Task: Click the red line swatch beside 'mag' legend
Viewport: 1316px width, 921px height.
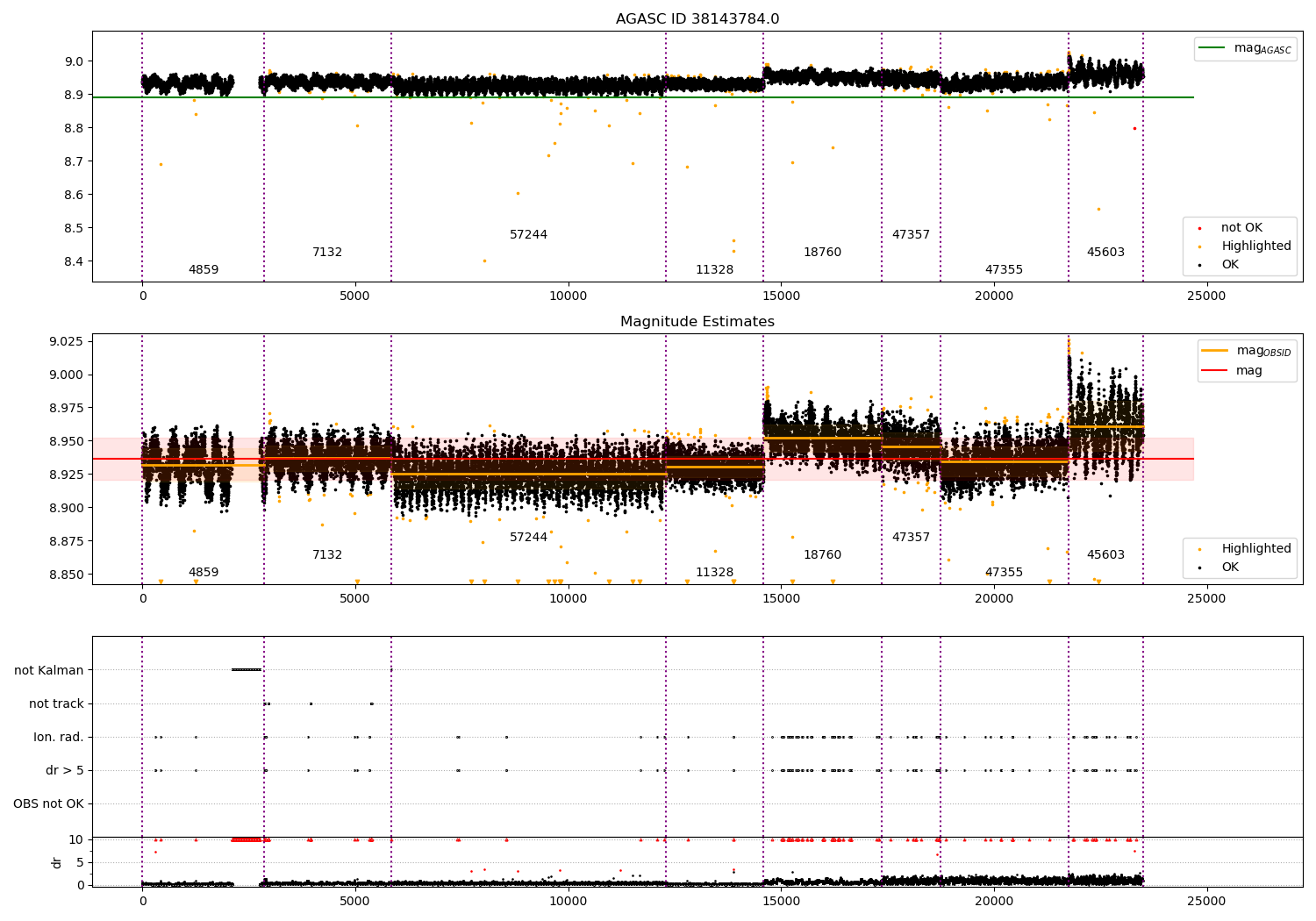Action: (x=1214, y=371)
